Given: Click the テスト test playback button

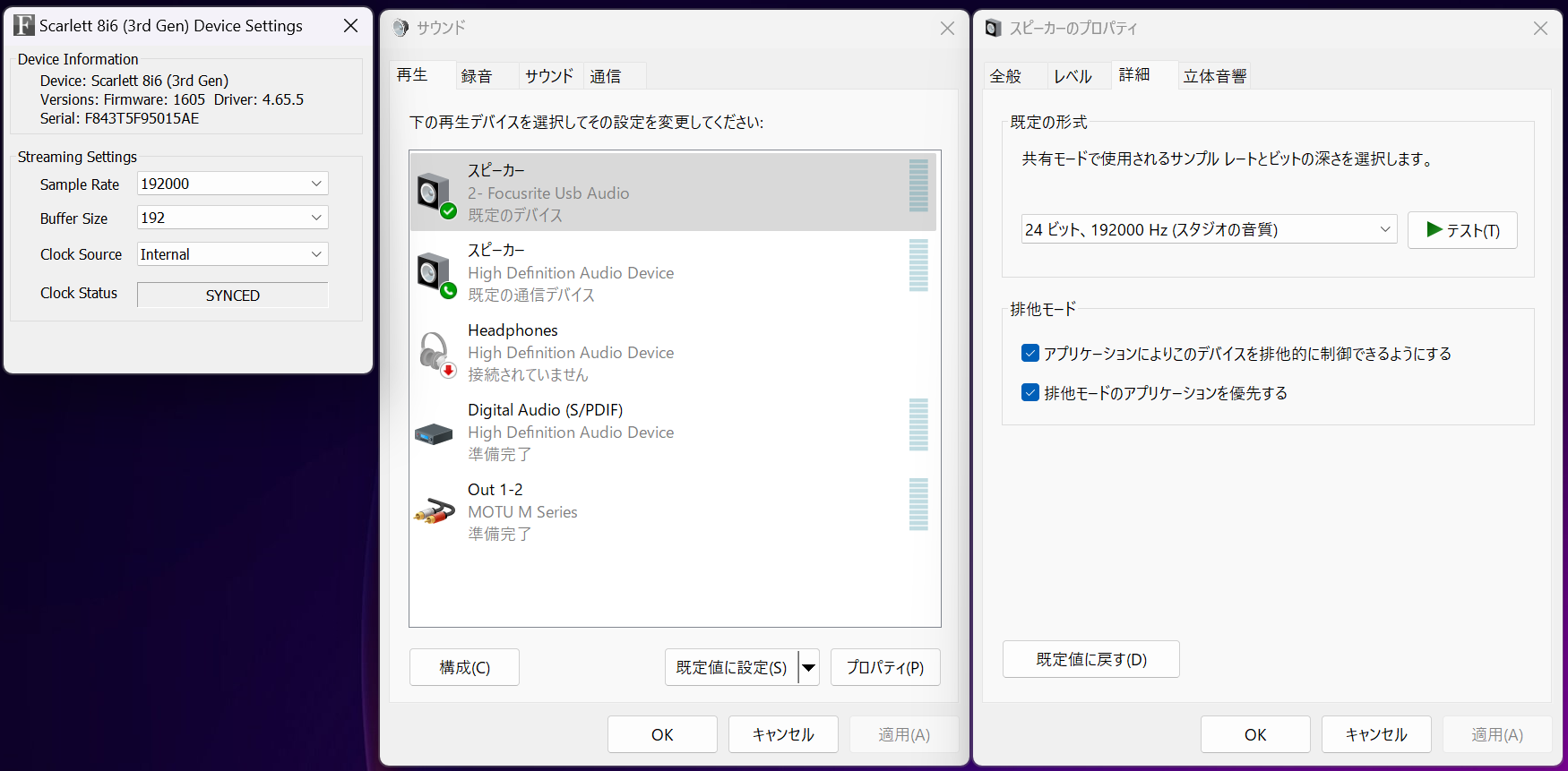Looking at the screenshot, I should (x=1462, y=230).
